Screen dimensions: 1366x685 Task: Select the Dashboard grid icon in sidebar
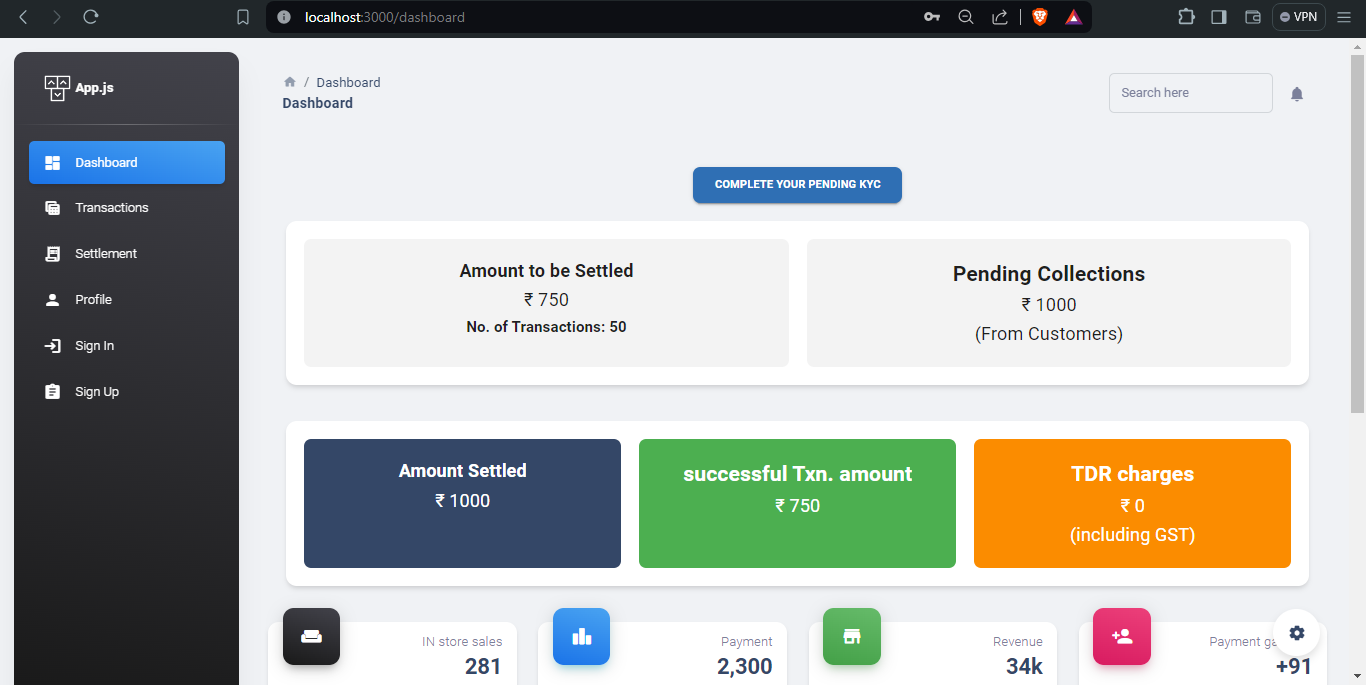pyautogui.click(x=52, y=162)
